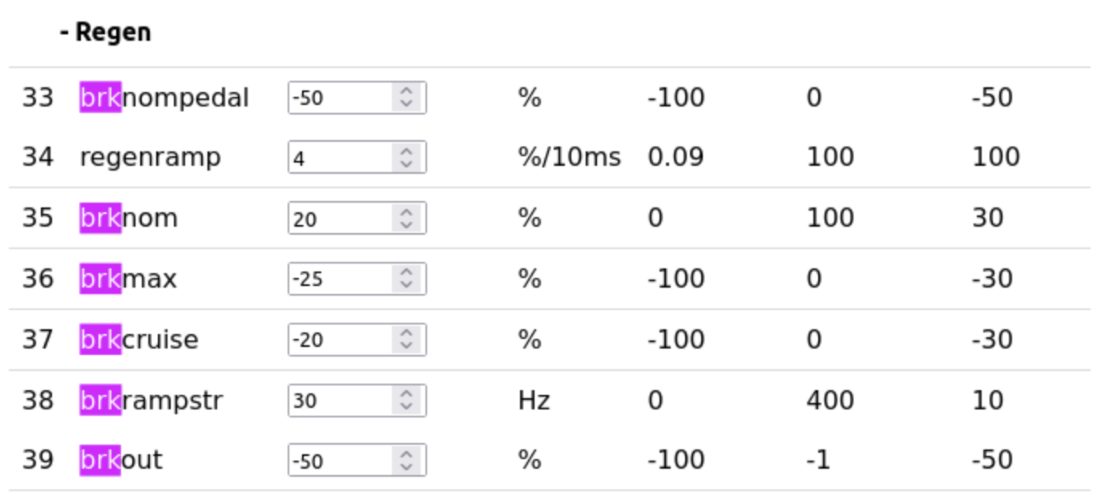Click into the brkmax value box
The image size is (1112, 498).
pos(340,279)
